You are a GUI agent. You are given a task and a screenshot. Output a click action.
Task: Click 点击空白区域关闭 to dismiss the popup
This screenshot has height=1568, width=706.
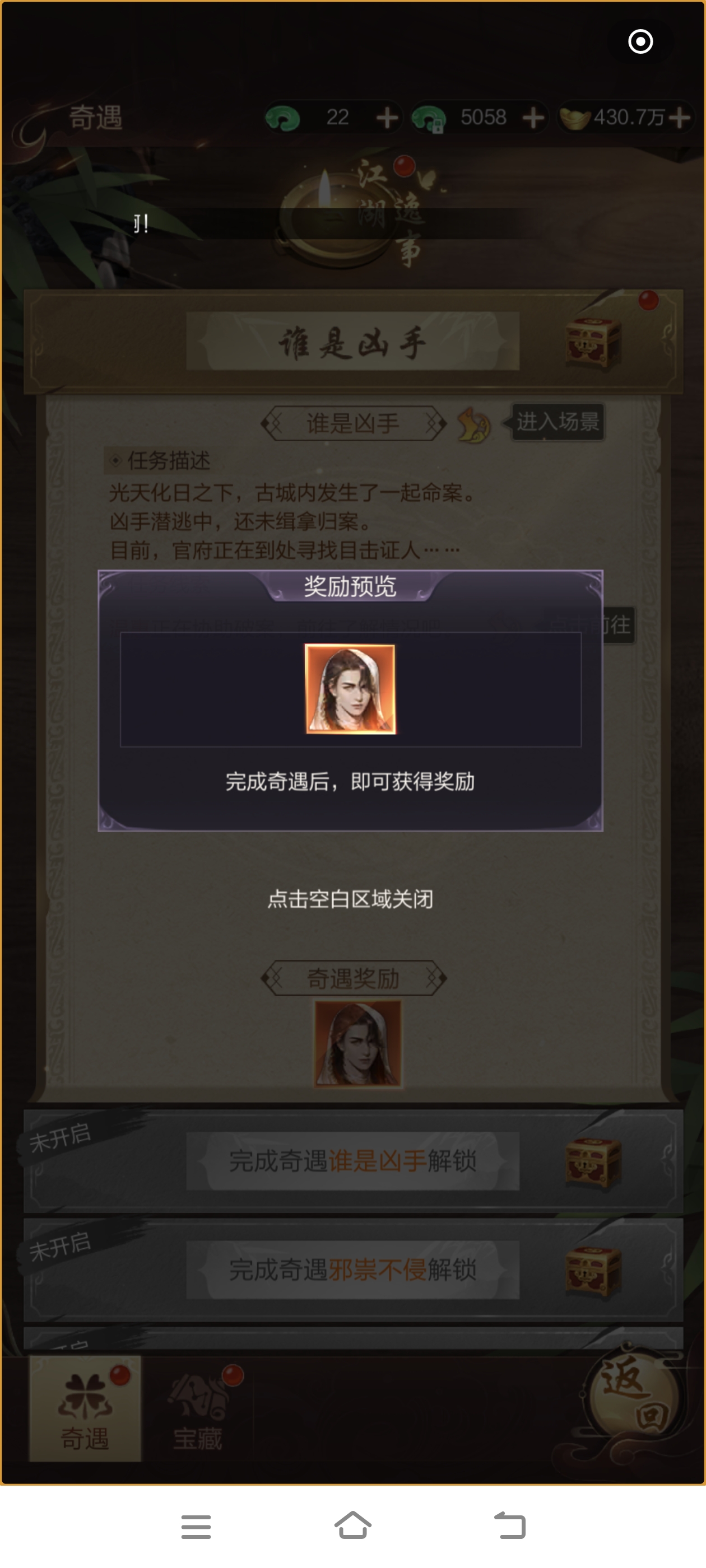point(350,899)
